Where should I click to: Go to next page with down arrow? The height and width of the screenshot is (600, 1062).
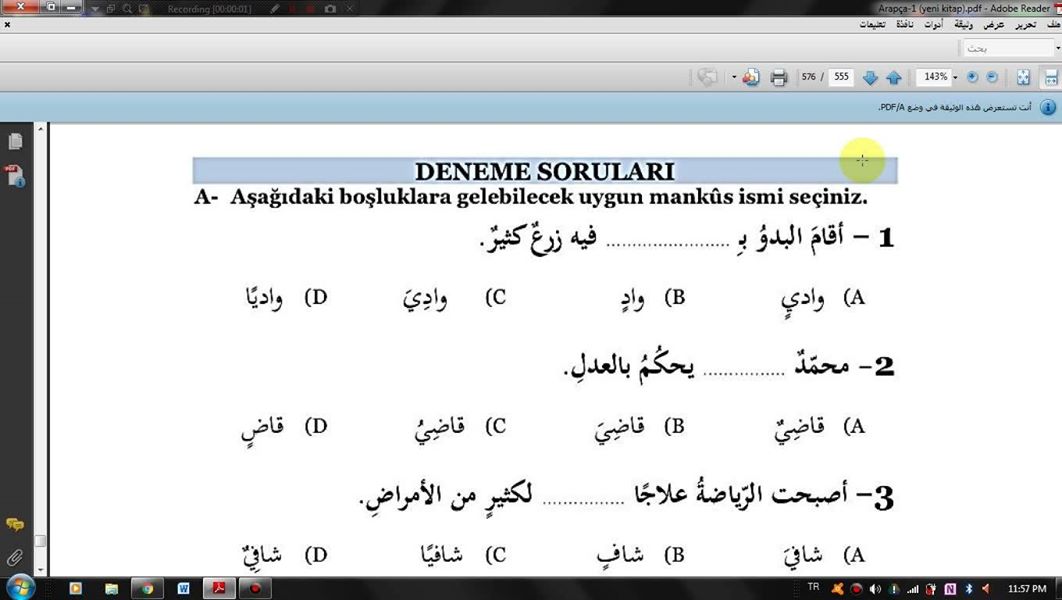(x=870, y=78)
